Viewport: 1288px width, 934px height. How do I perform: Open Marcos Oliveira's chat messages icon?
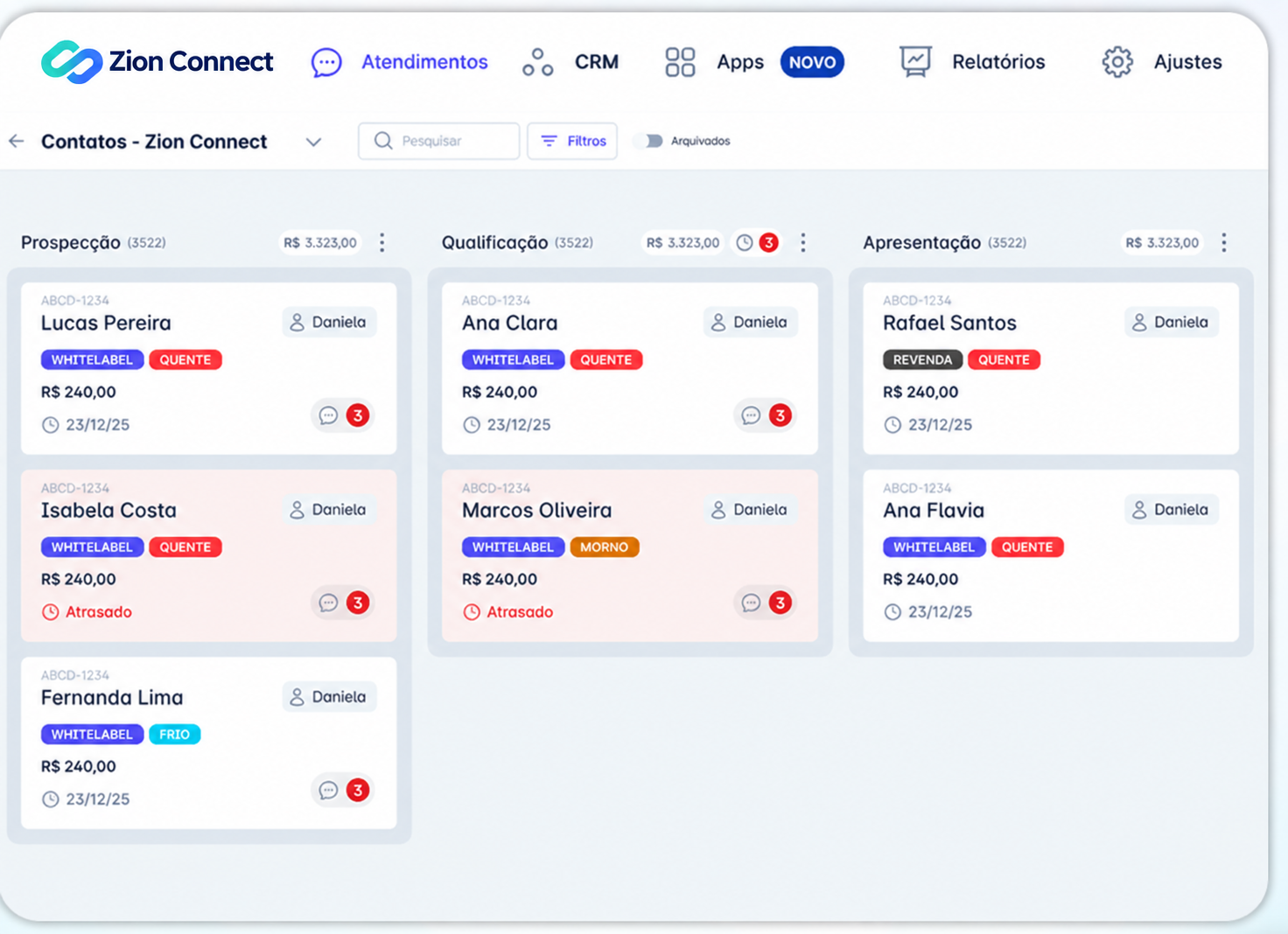pos(751,603)
